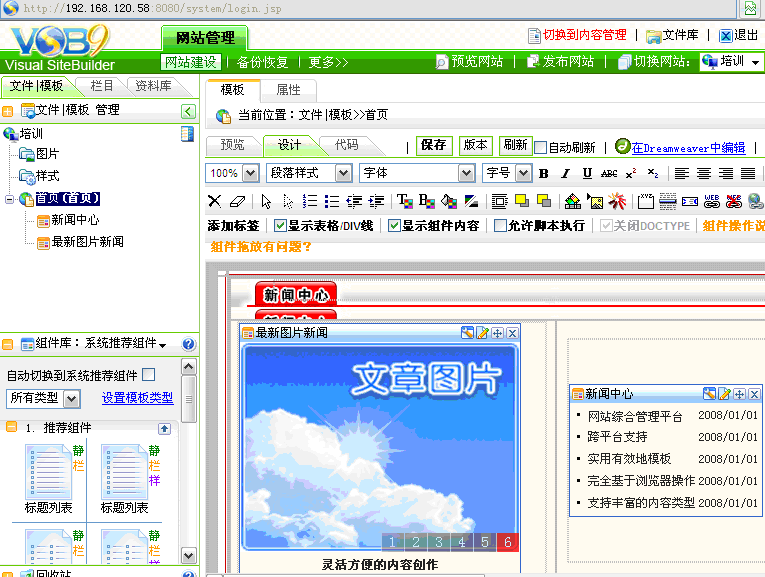Screen dimensions: 765x577
Task: Close the 新闻中心 component
Action: coord(754,394)
